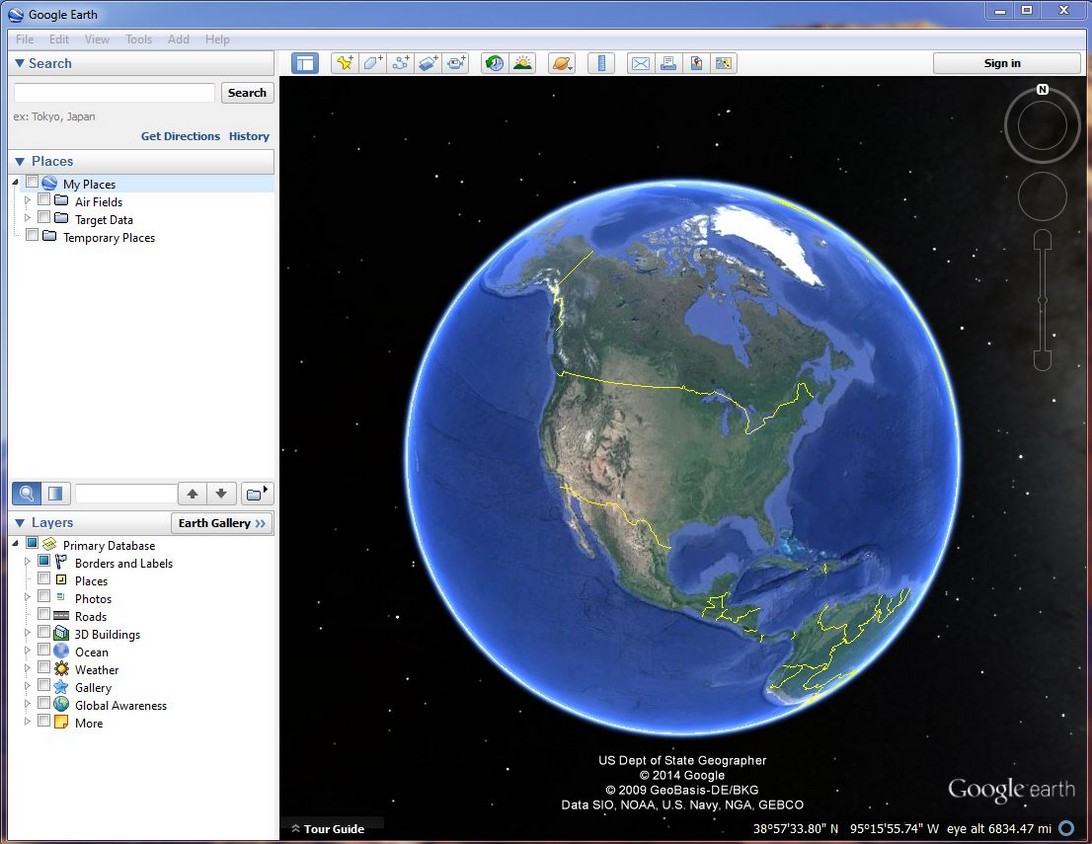Click the Search button
The height and width of the screenshot is (844, 1092).
click(x=247, y=93)
